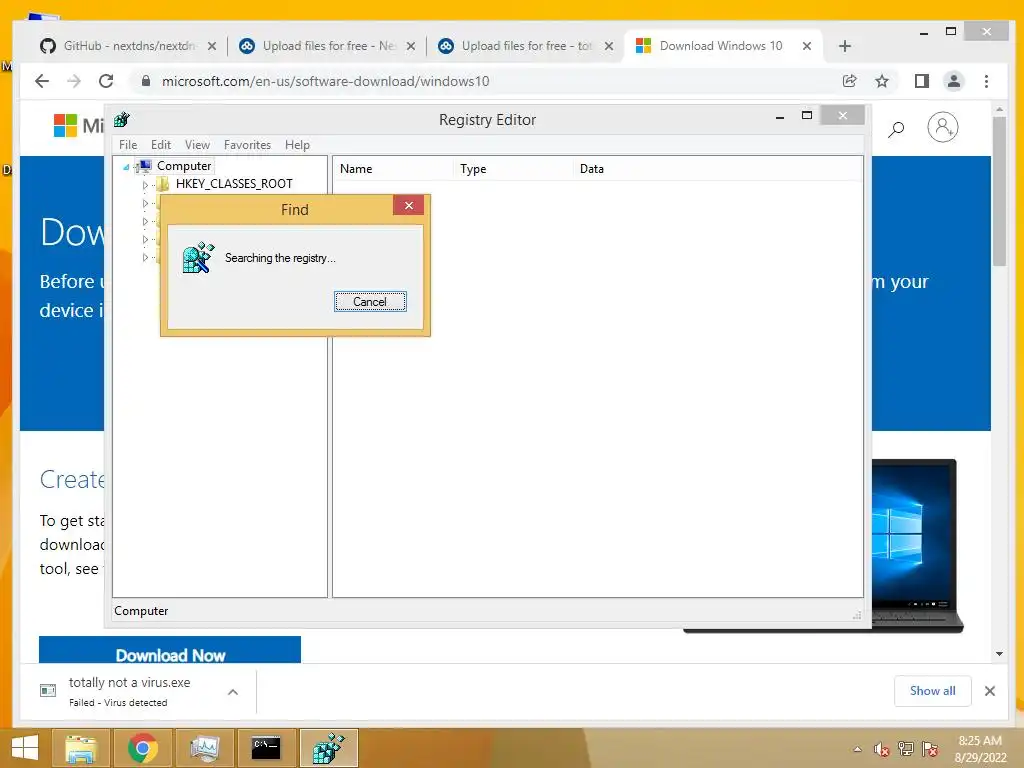The height and width of the screenshot is (768, 1024).
Task: Click the HKEY_CLASSES_ROOT folder icon
Action: (163, 184)
